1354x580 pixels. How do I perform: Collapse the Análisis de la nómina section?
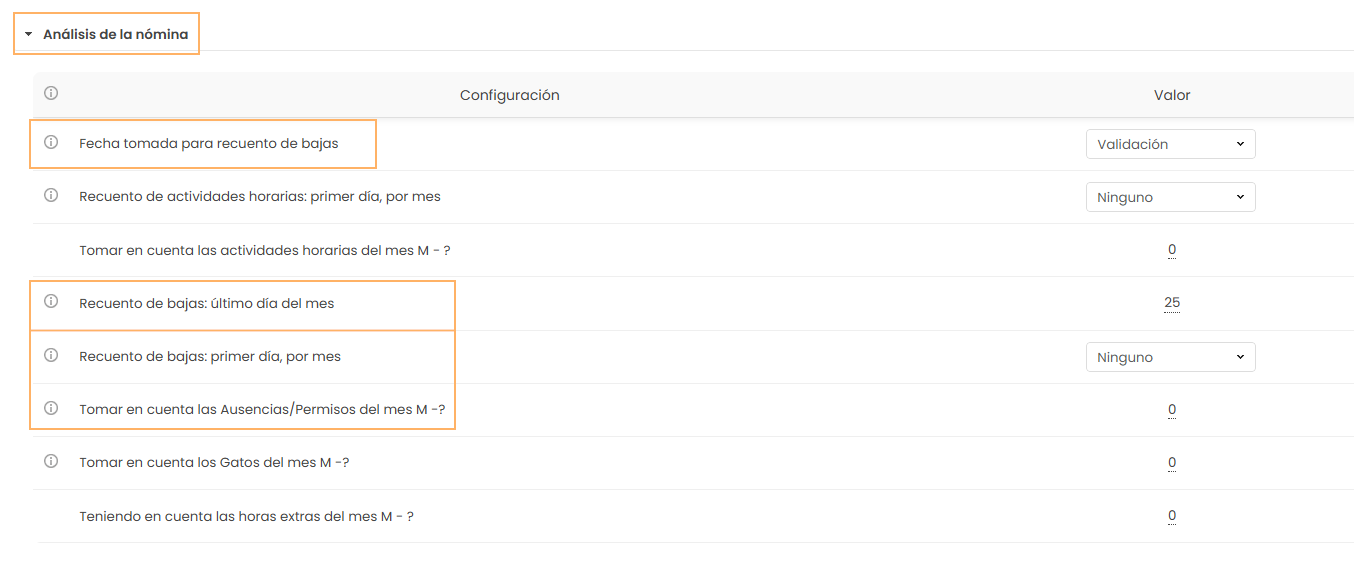(29, 34)
